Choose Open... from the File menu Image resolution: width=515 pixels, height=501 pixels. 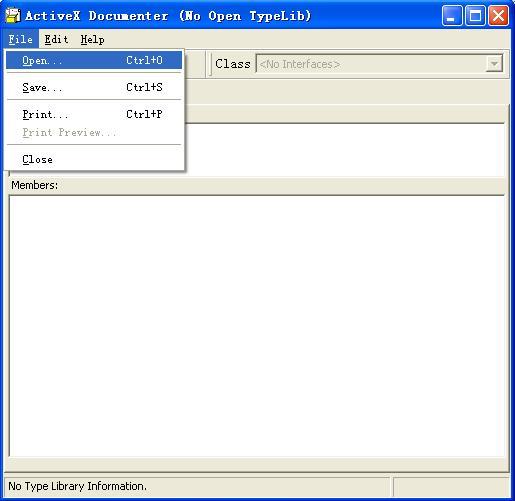tap(94, 60)
